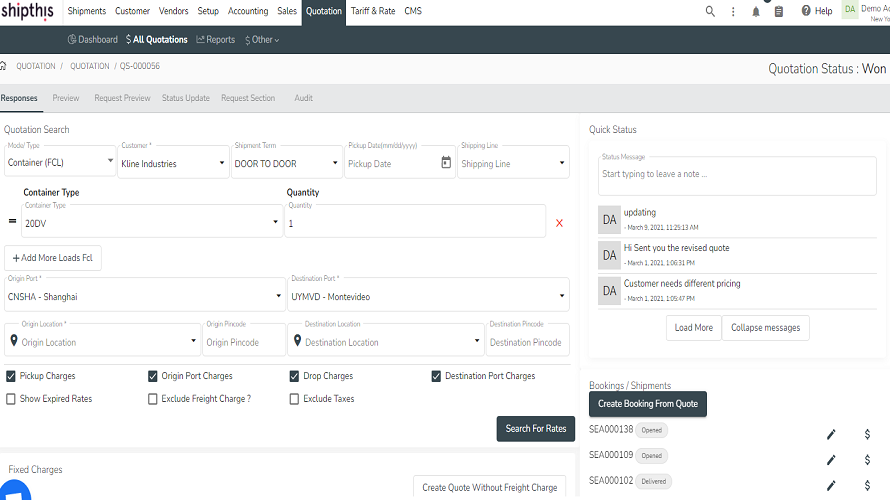This screenshot has width=890, height=500.
Task: Open charges for SEA000102 dollar icon
Action: click(867, 485)
